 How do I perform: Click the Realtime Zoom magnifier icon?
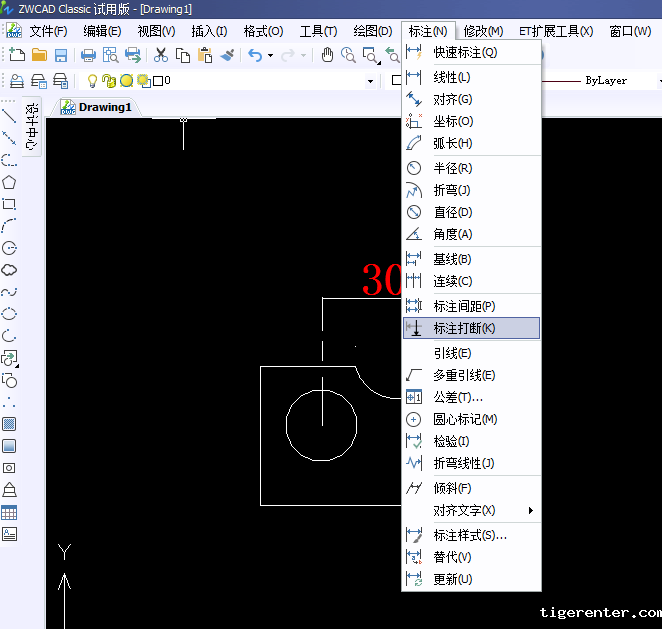[x=348, y=55]
